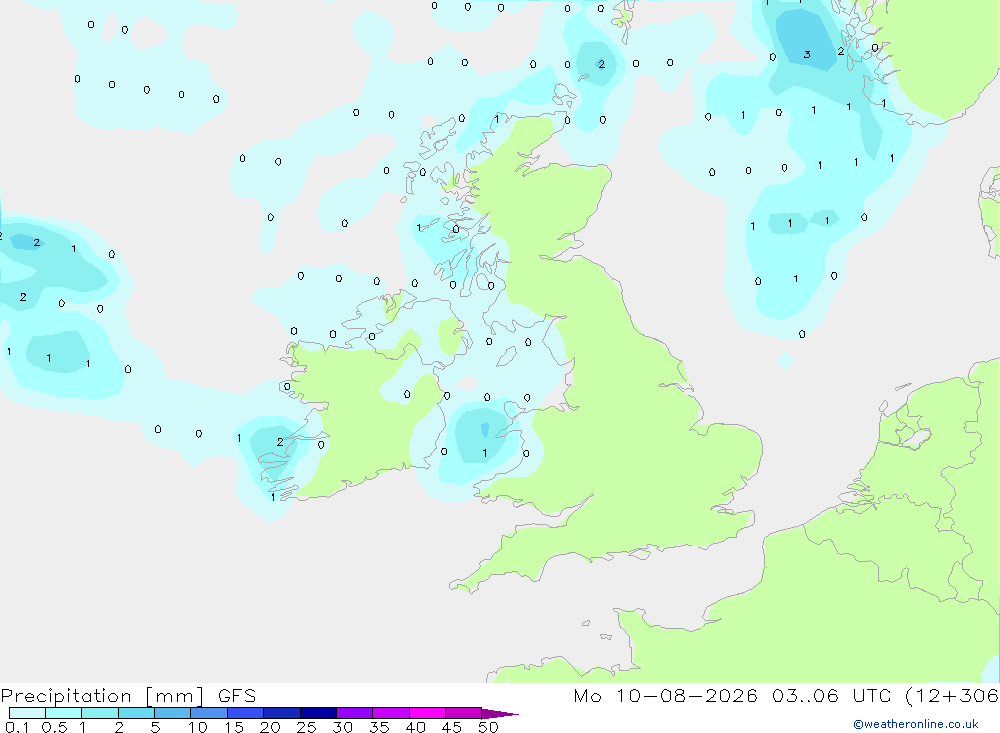Viewport: 1000px width, 733px height.
Task: Pick the 1–2 mm cyan legend segment
Action: coord(100,713)
